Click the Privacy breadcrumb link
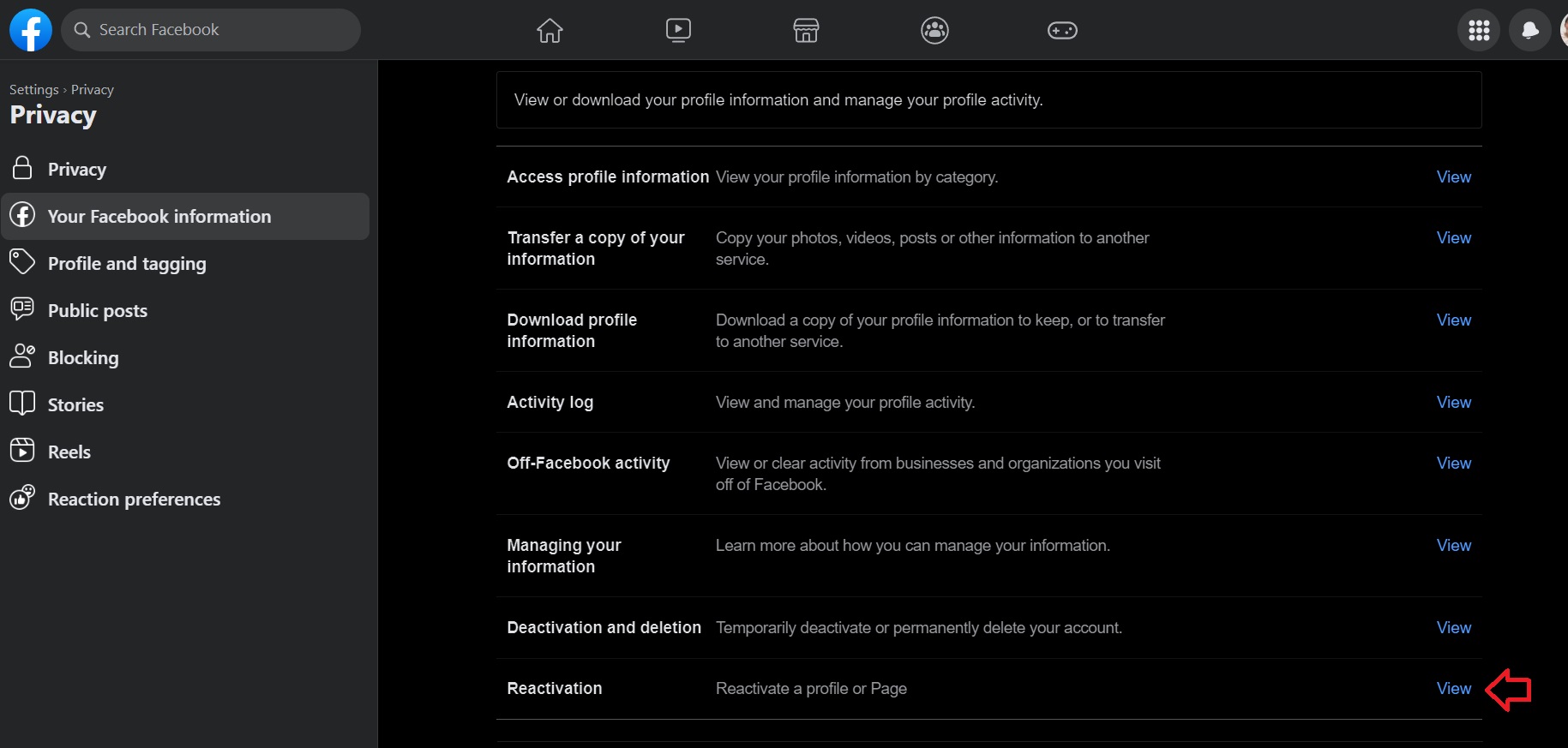 pyautogui.click(x=93, y=89)
